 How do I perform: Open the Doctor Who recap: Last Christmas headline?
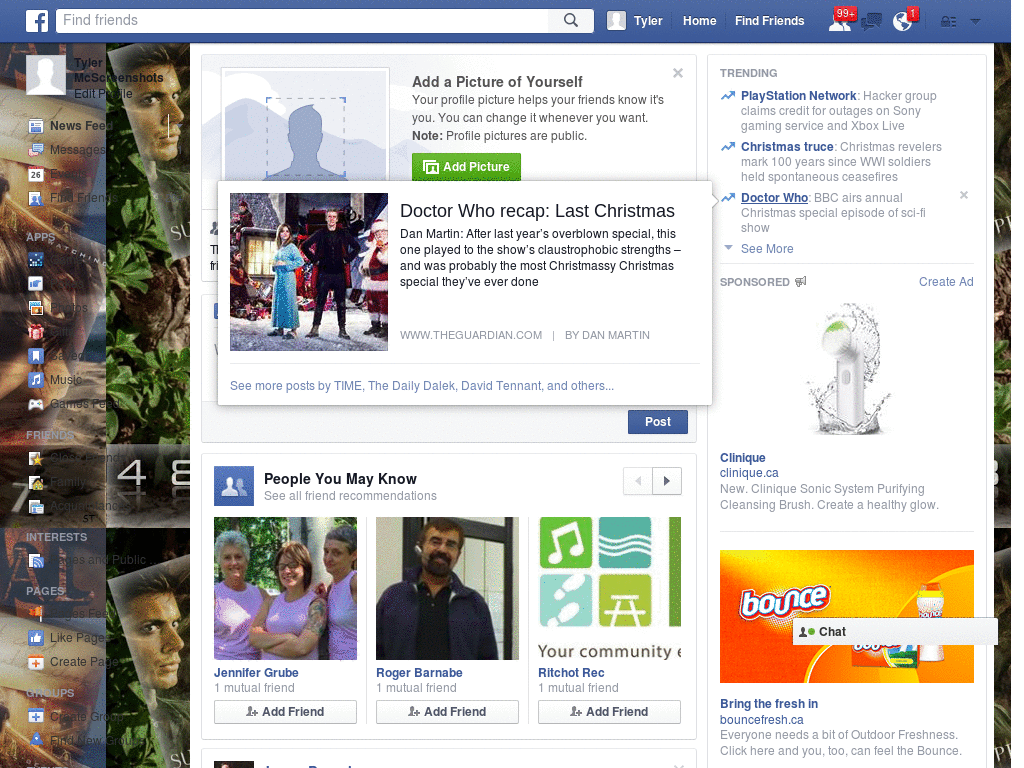537,211
